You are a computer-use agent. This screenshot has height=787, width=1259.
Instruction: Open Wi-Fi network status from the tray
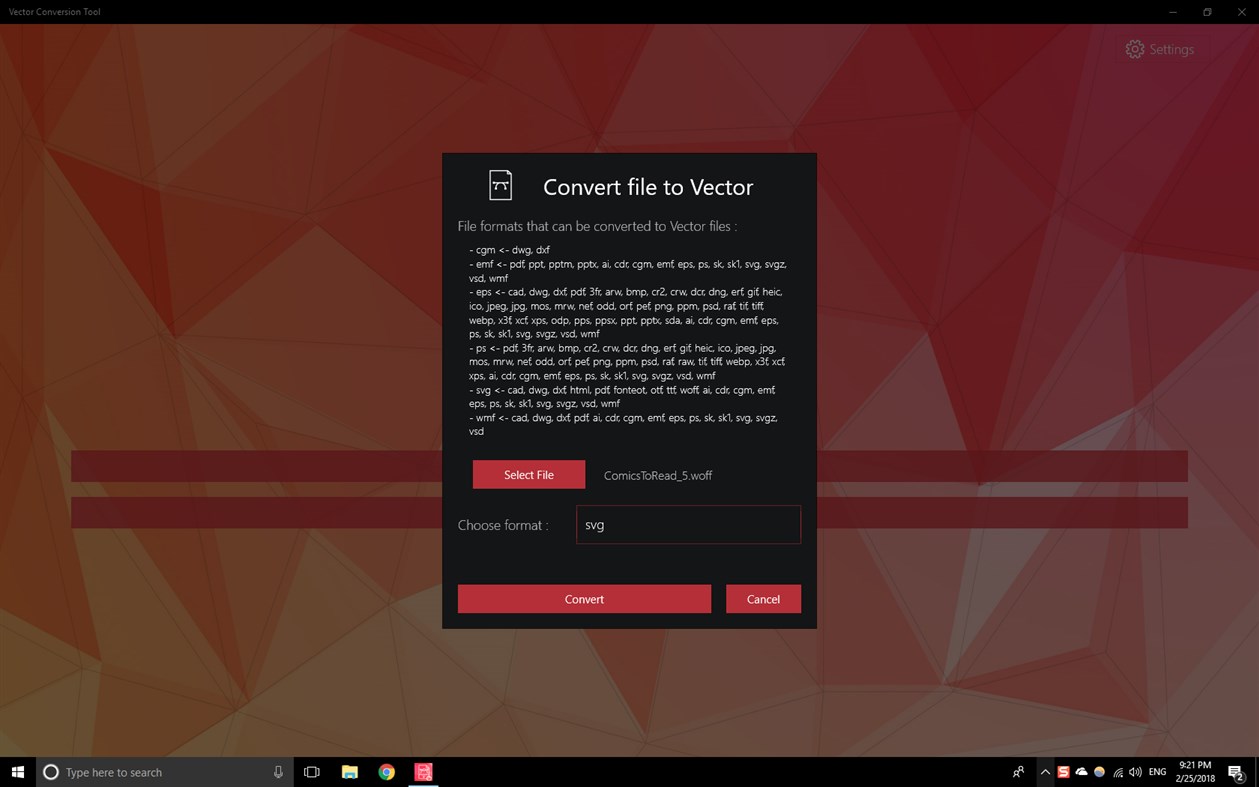coord(1117,771)
